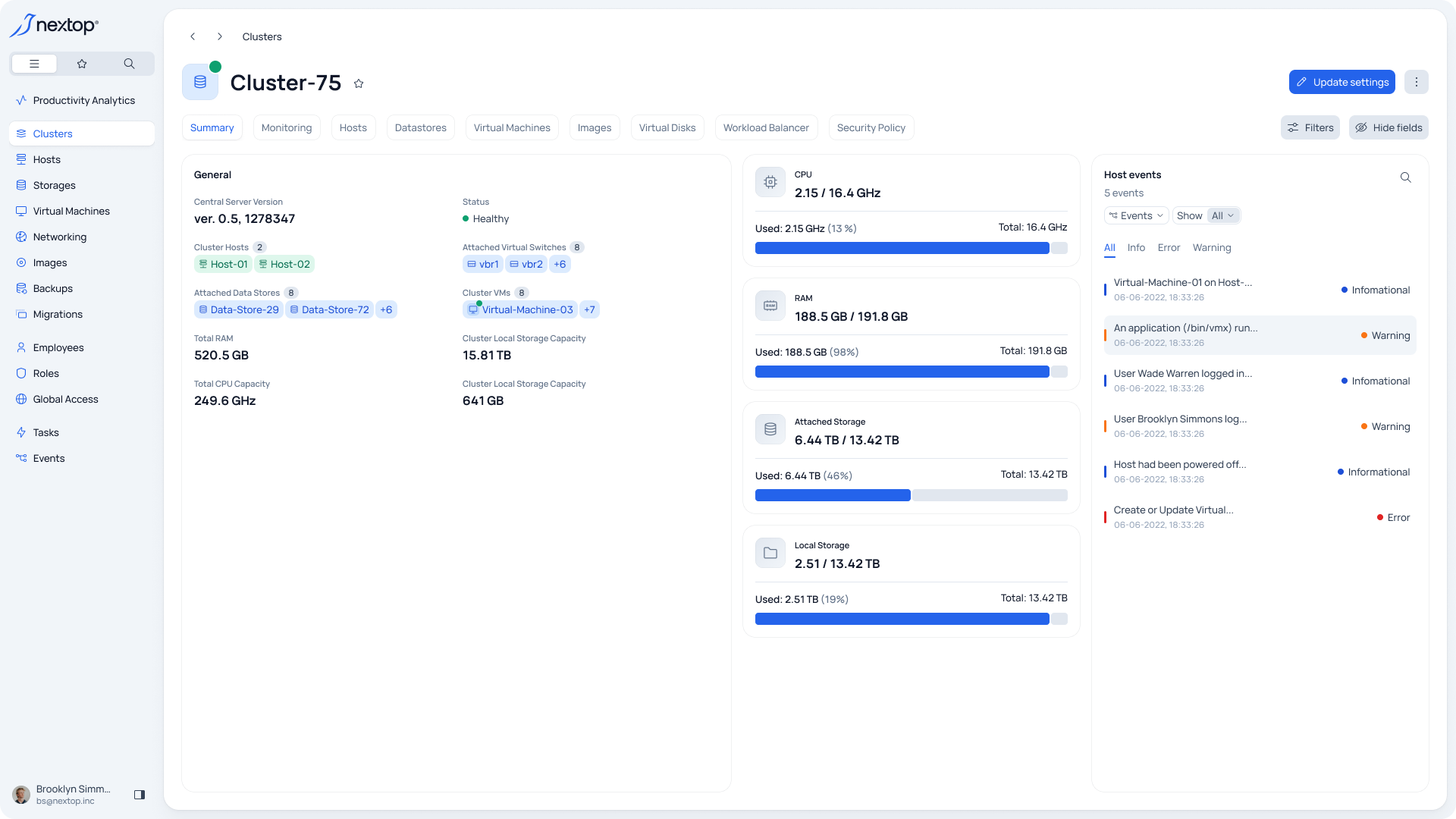
Task: Favorite Cluster-75 with the star icon
Action: point(359,83)
